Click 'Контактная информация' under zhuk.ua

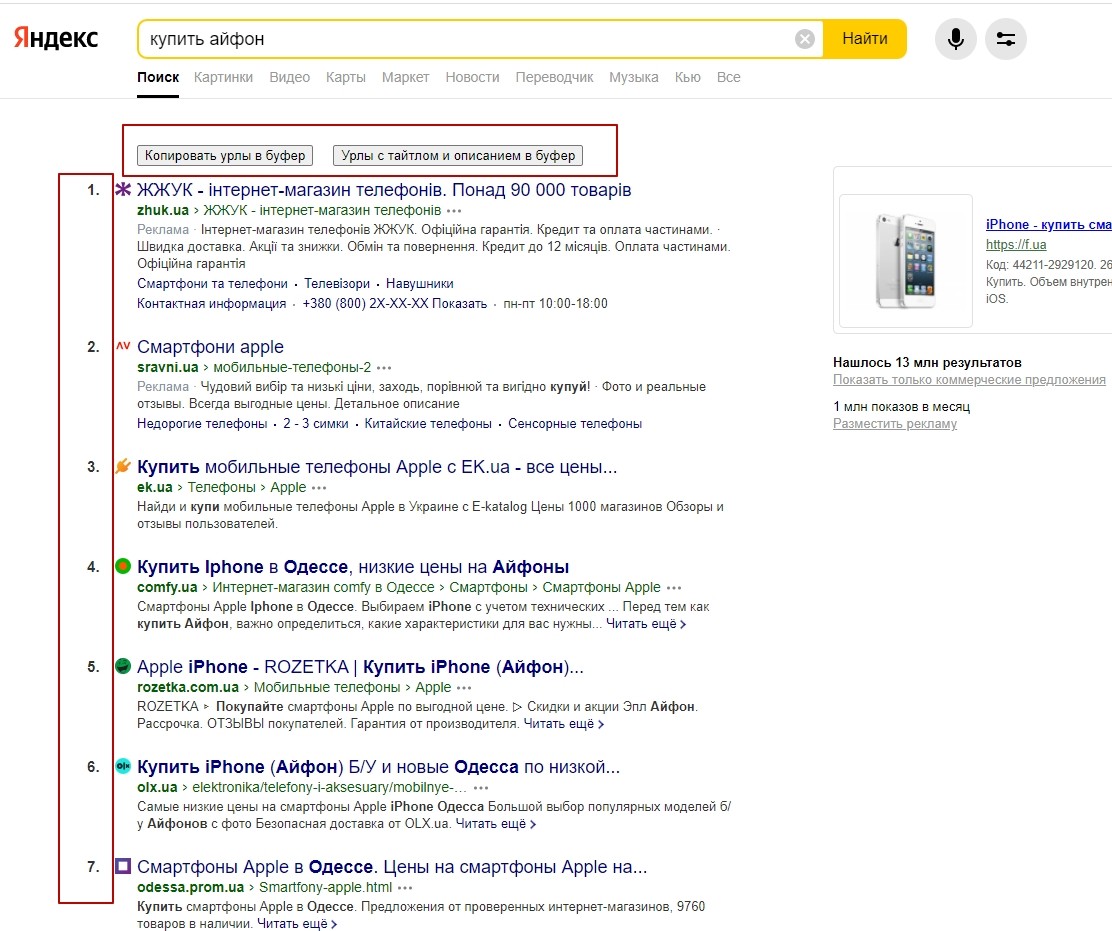coord(211,303)
